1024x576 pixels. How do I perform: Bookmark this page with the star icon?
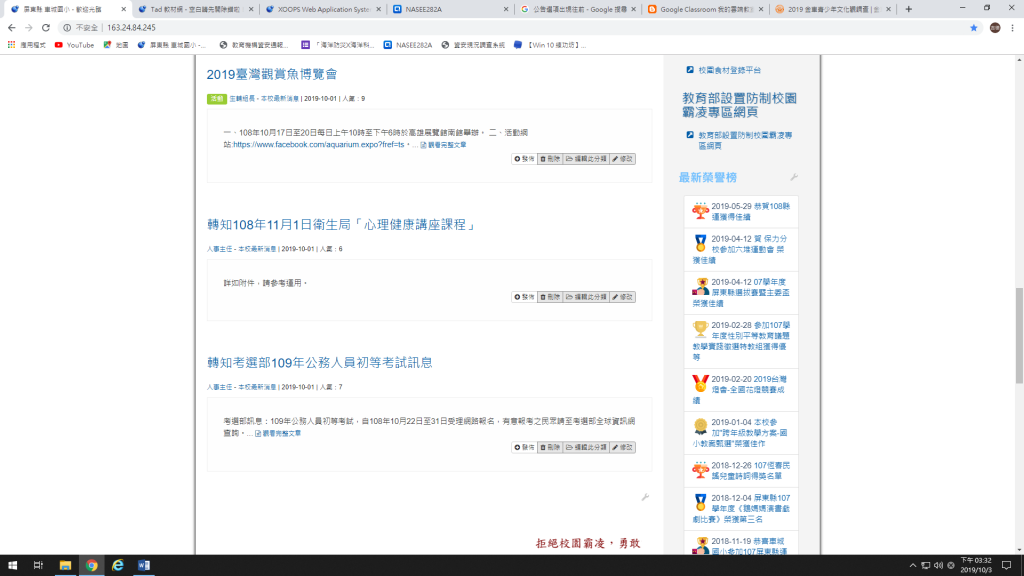974,28
